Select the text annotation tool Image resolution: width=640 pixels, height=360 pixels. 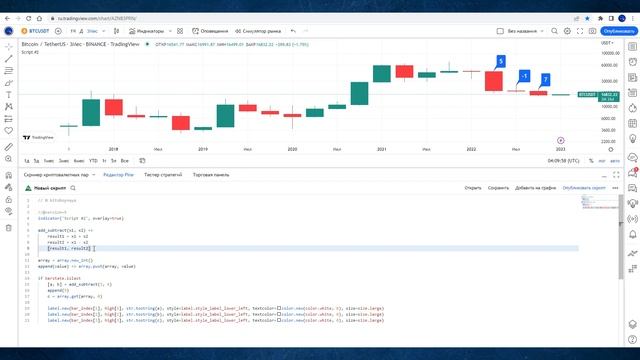pyautogui.click(x=9, y=95)
